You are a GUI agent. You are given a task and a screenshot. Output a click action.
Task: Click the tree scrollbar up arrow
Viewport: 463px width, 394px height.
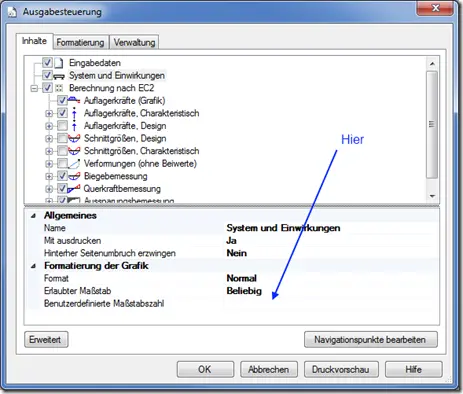click(x=432, y=64)
